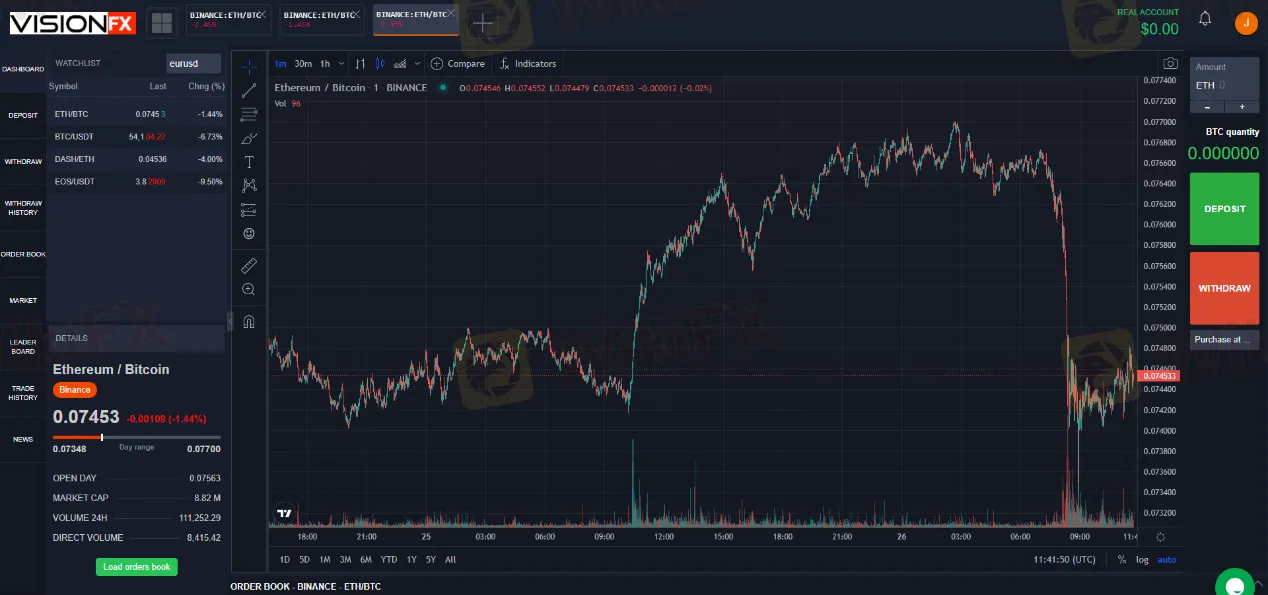Click the Day range slider marker
The height and width of the screenshot is (595, 1268).
pos(103,437)
